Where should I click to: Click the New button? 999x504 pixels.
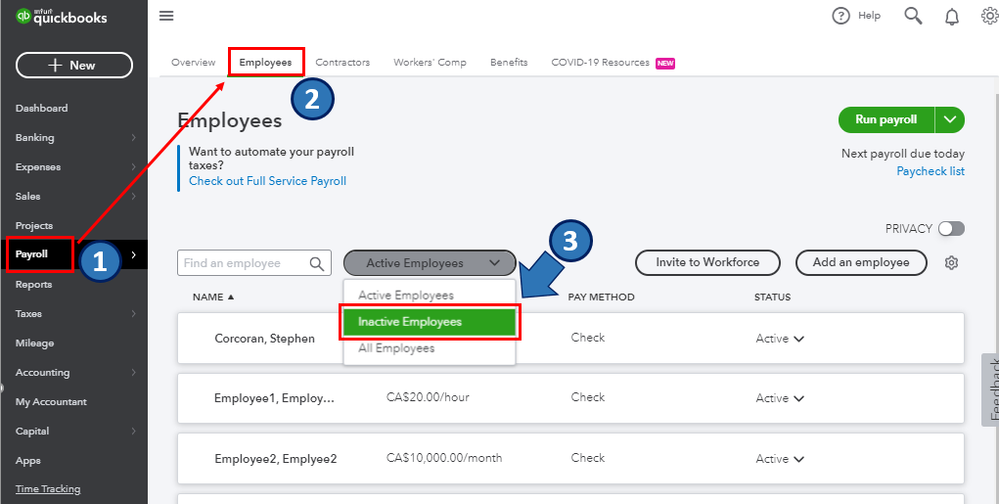point(74,65)
